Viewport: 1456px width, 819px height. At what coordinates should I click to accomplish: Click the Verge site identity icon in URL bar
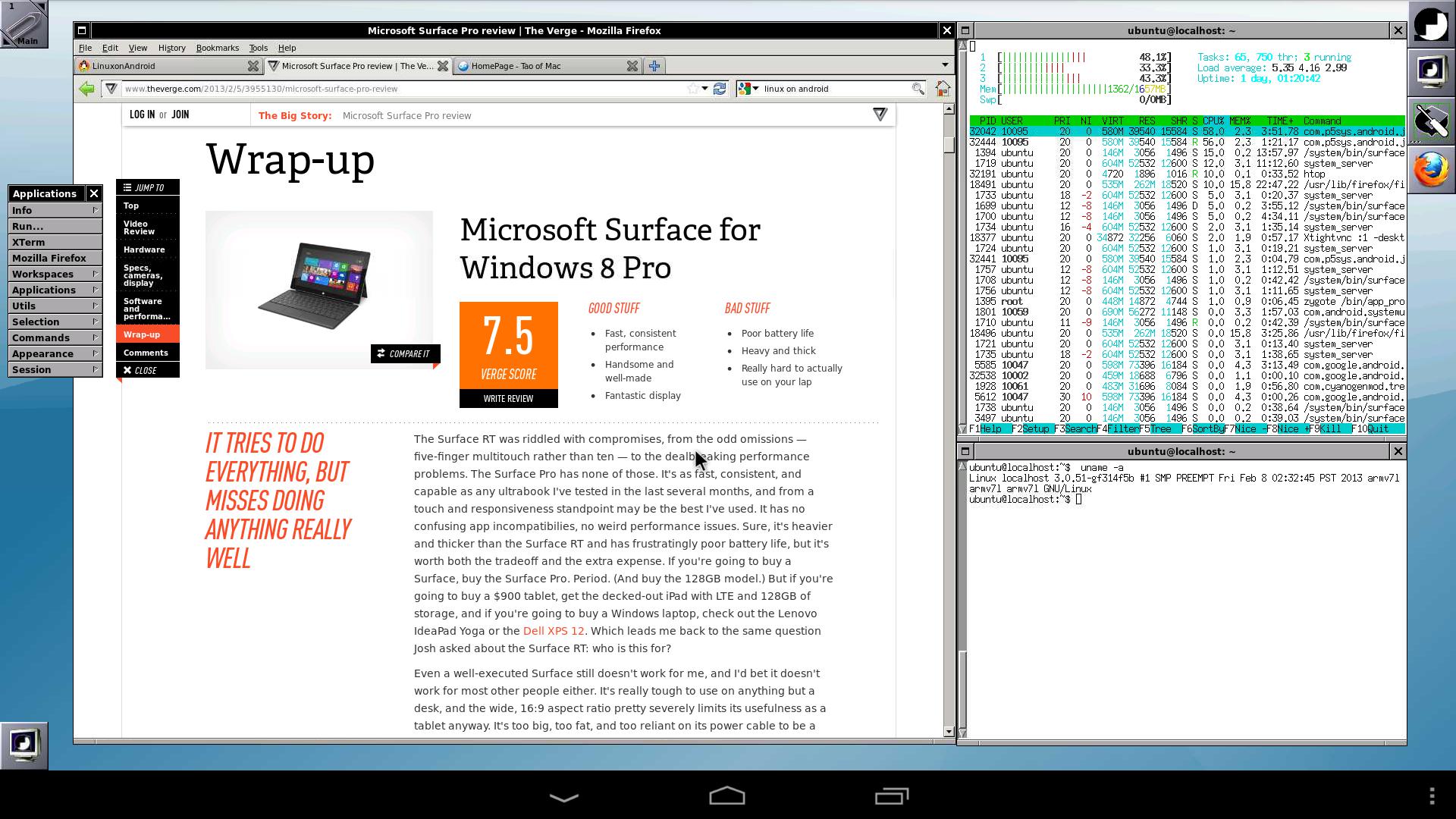point(111,89)
